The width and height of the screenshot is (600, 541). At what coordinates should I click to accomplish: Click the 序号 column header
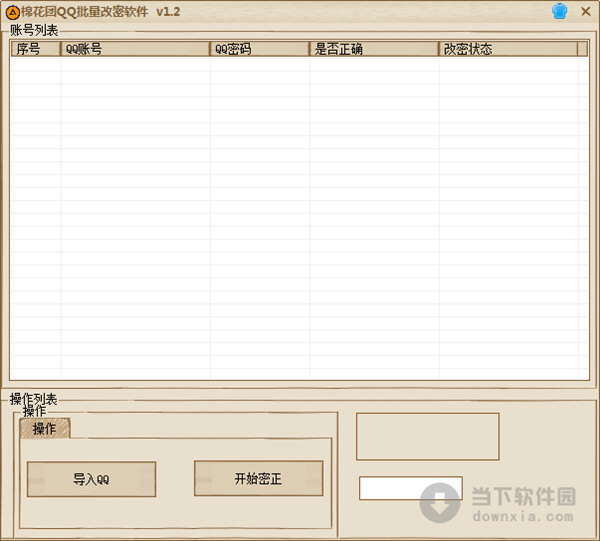click(36, 49)
